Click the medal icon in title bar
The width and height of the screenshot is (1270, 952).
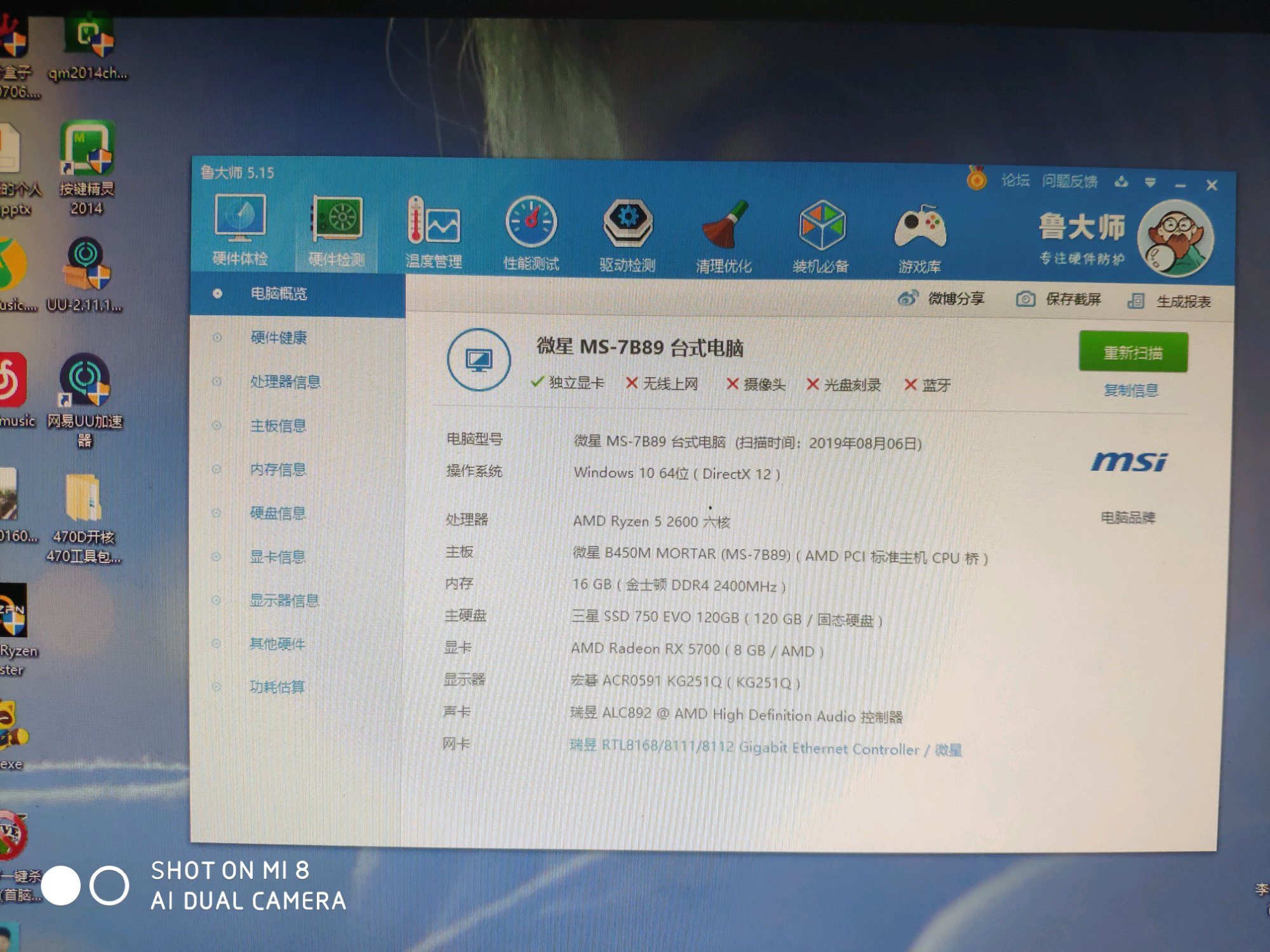click(x=977, y=178)
